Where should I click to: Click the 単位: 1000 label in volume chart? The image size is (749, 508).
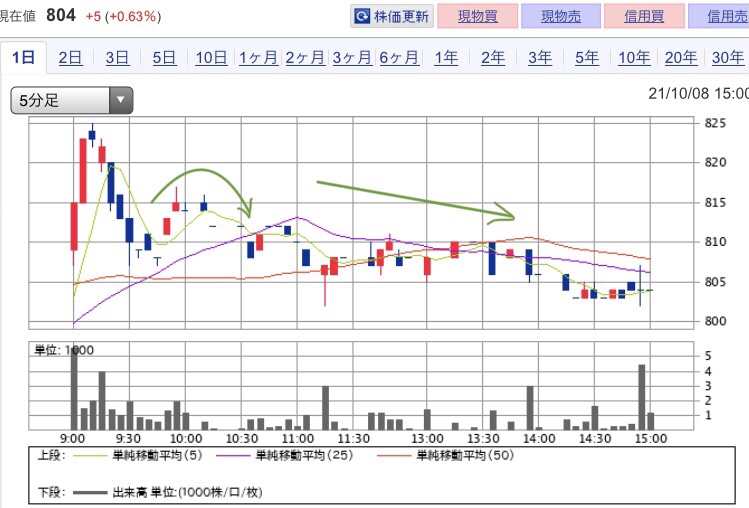click(x=64, y=350)
